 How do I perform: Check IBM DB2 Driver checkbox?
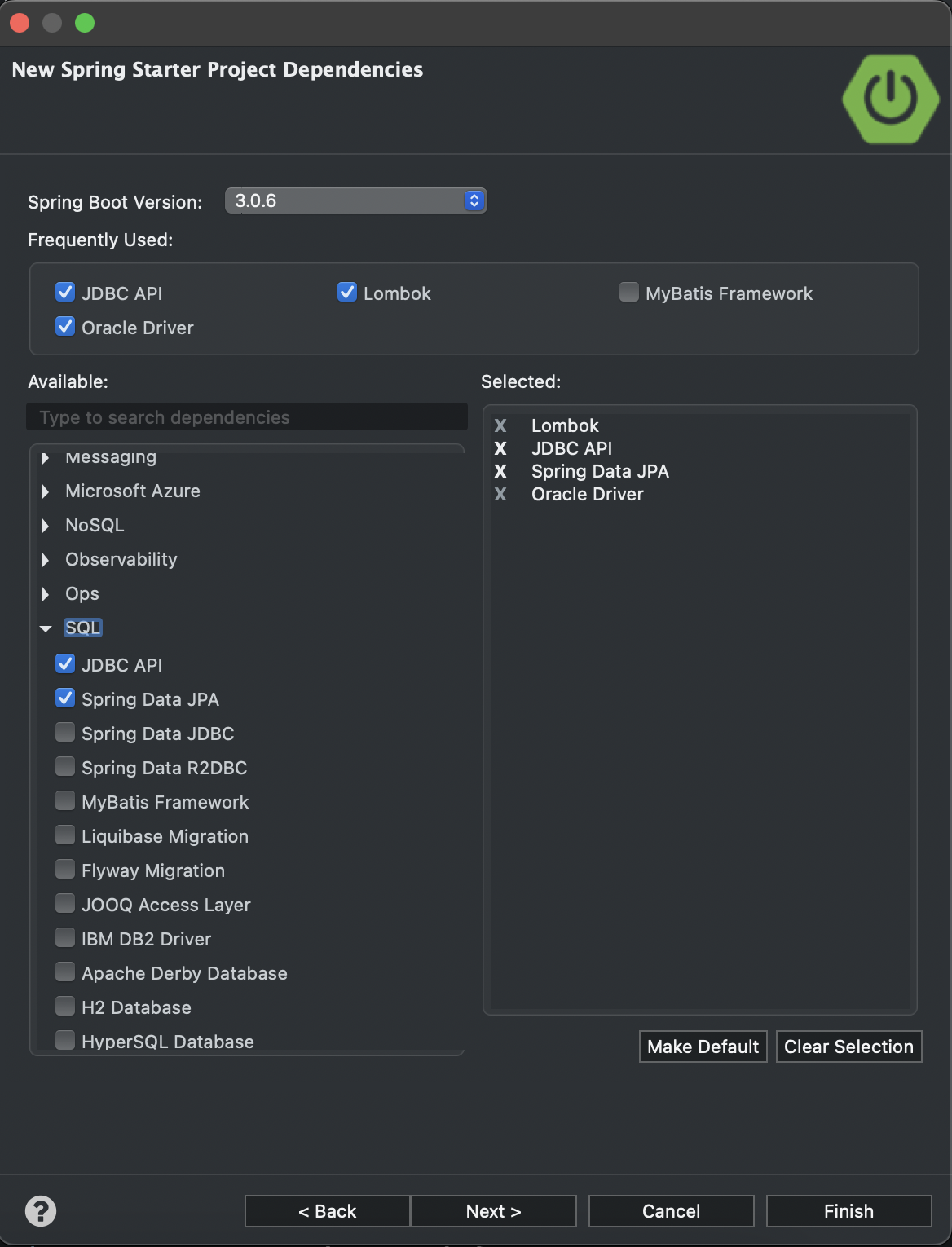pyautogui.click(x=65, y=937)
